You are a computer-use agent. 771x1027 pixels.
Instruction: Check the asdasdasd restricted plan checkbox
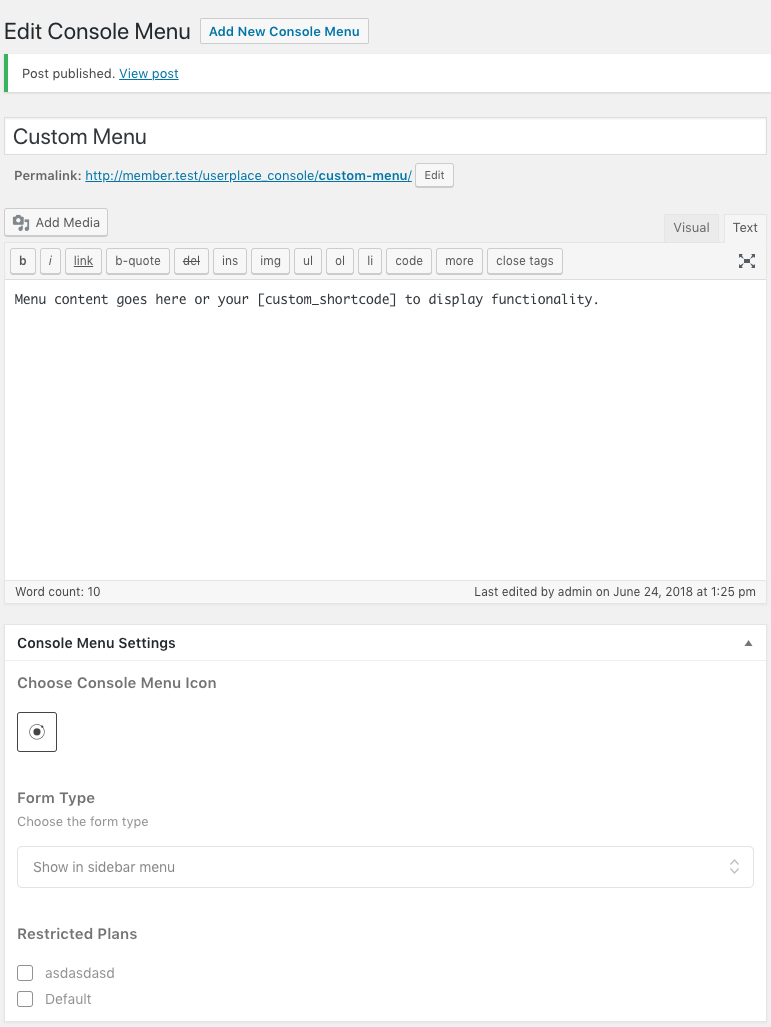(25, 973)
